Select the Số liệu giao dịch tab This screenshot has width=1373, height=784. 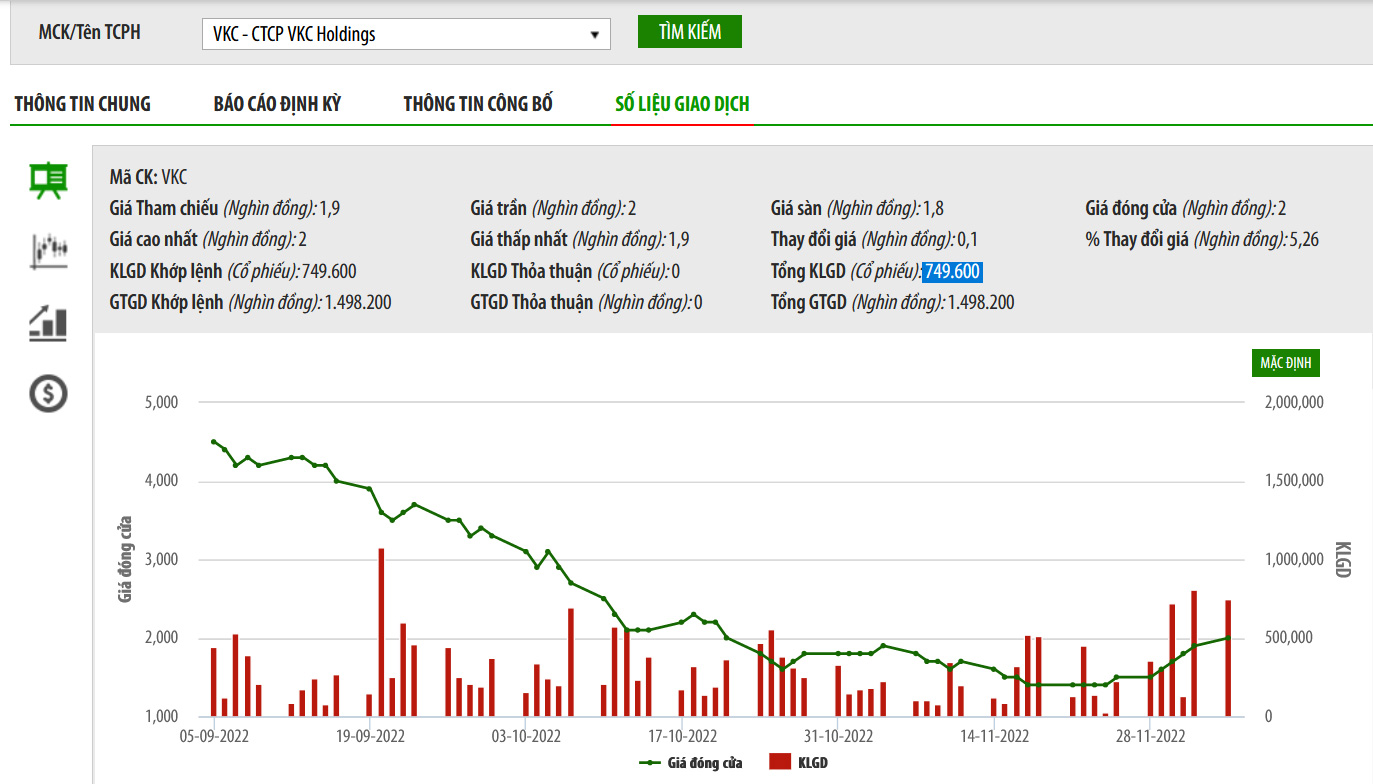pyautogui.click(x=682, y=104)
